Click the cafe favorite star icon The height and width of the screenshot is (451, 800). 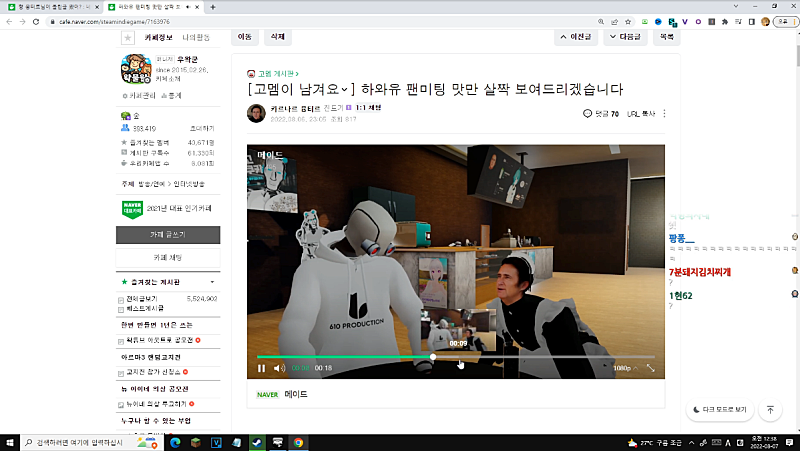[127, 38]
